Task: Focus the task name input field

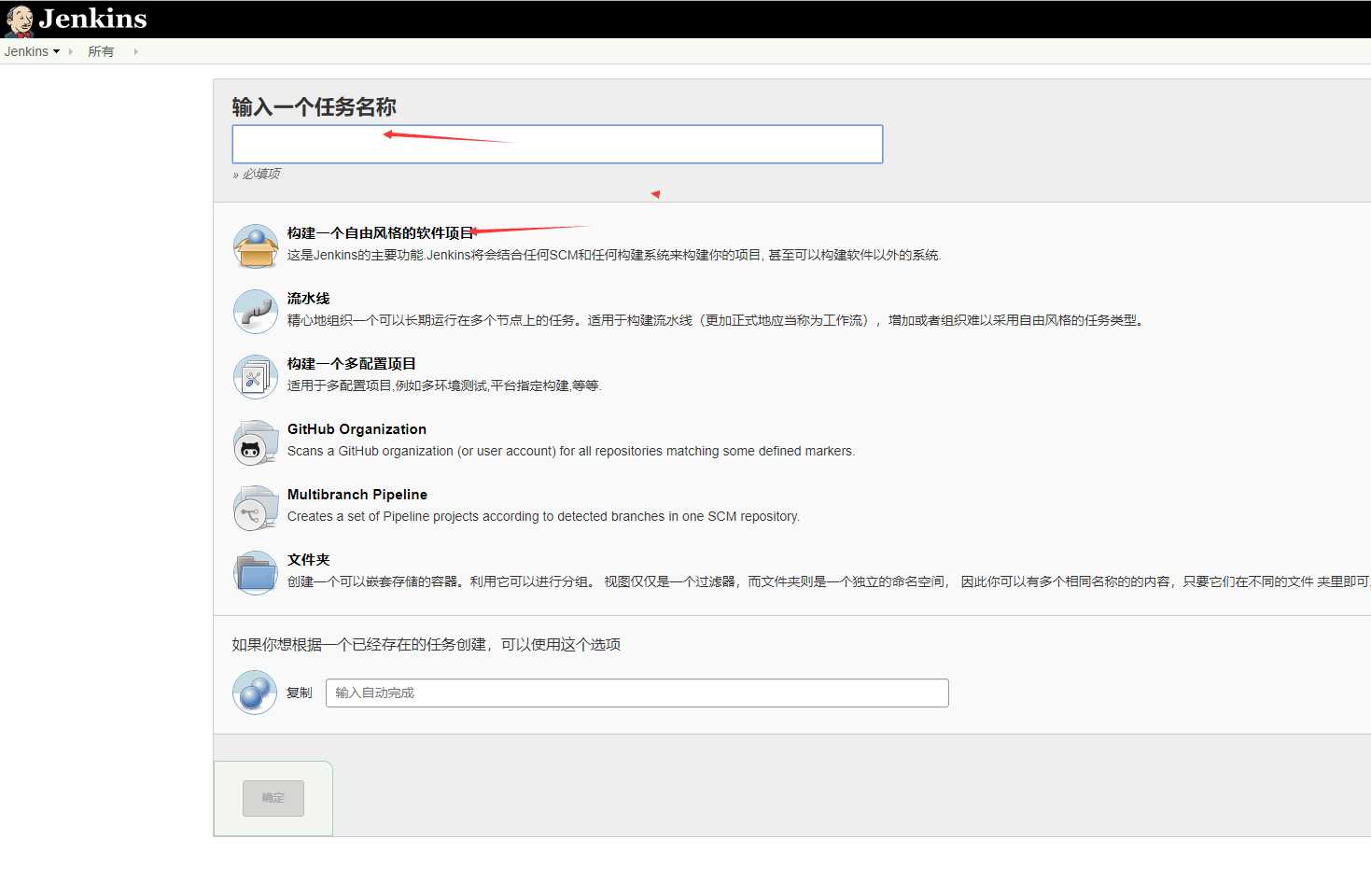Action: [x=557, y=144]
